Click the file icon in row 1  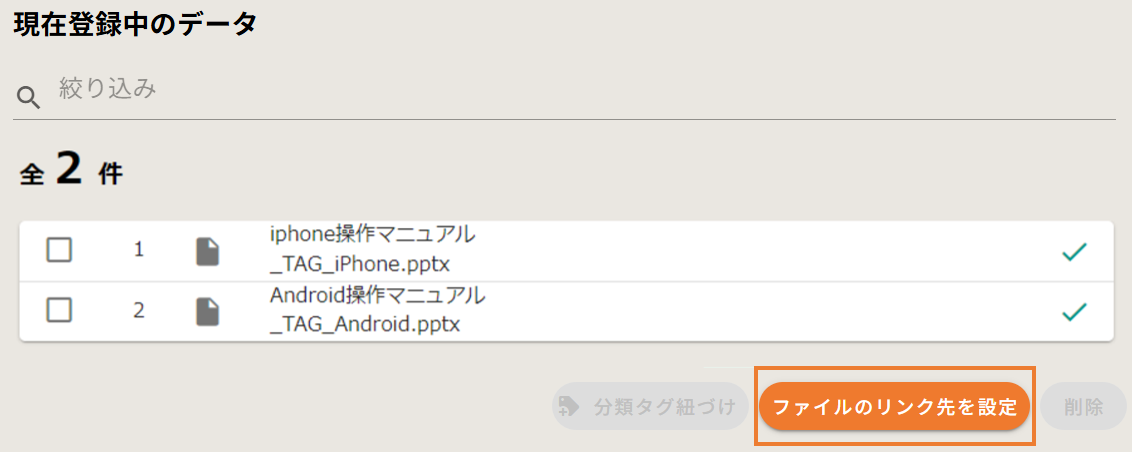(x=207, y=251)
